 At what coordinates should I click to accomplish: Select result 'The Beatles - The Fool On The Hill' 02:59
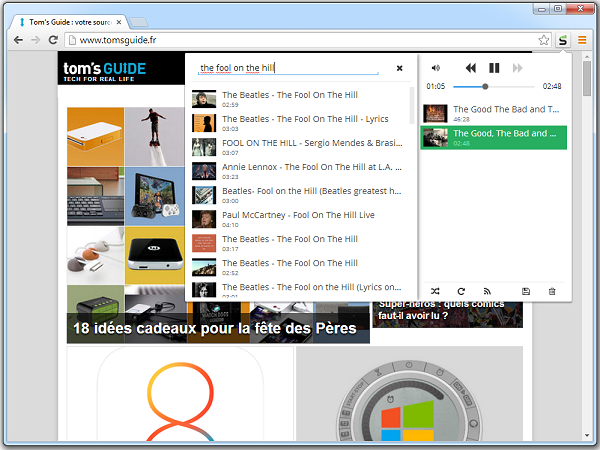(300, 99)
